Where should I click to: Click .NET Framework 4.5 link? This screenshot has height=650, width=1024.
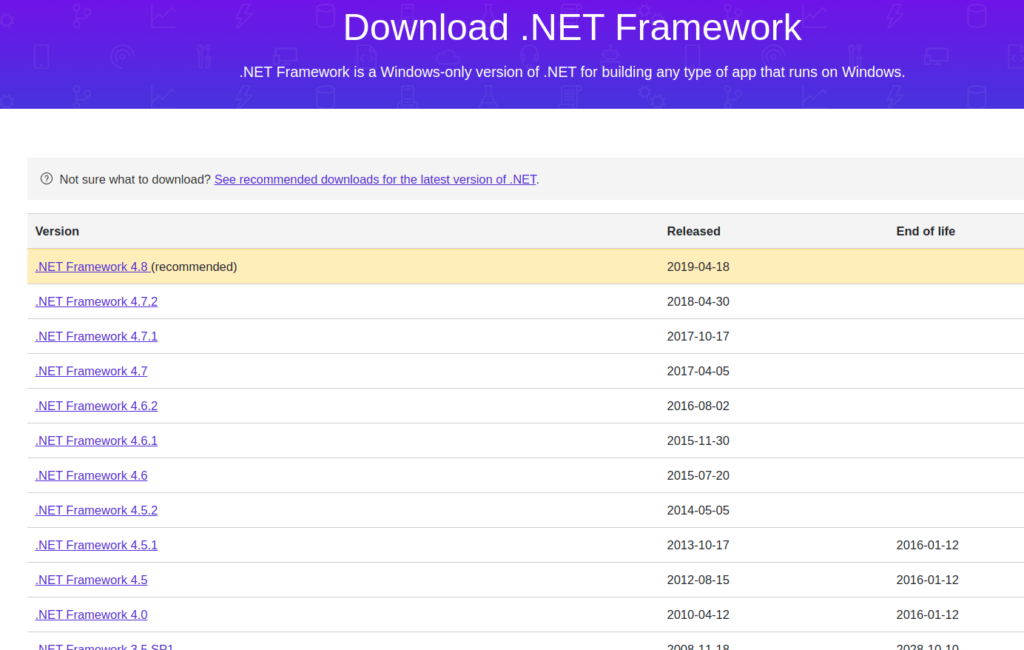tap(91, 580)
